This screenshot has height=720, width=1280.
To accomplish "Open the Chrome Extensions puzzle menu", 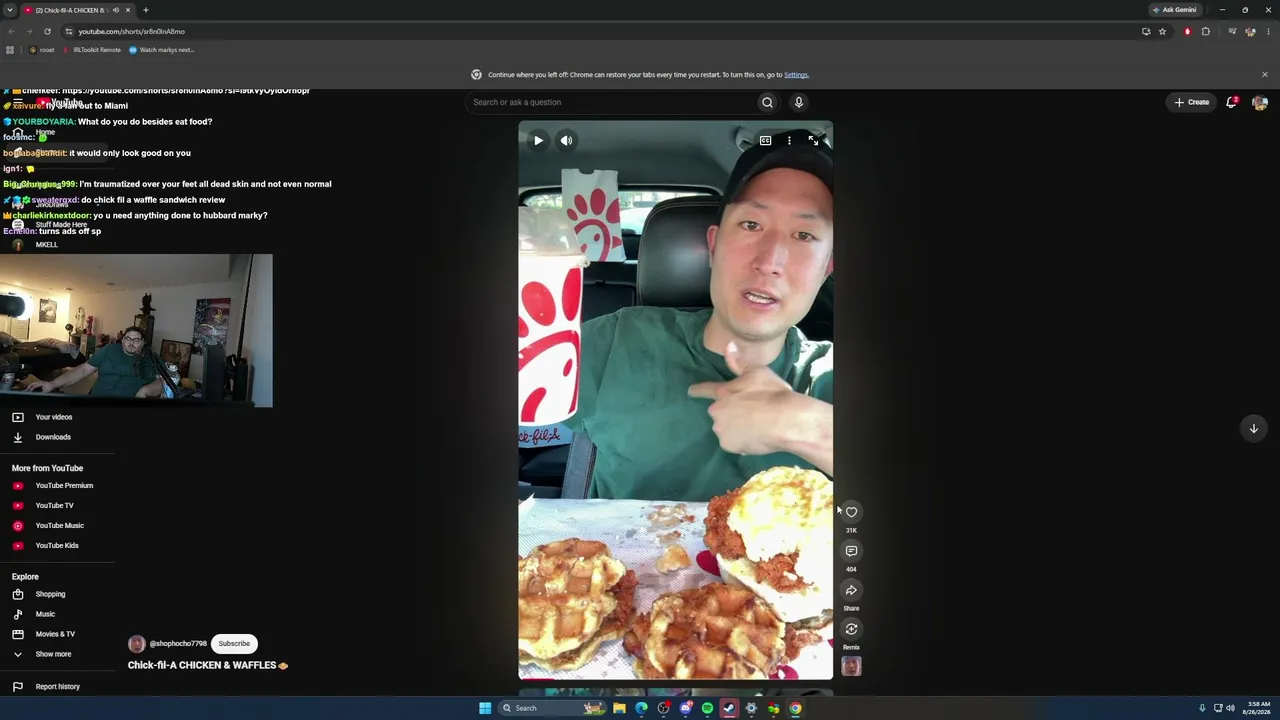I will point(1205,31).
